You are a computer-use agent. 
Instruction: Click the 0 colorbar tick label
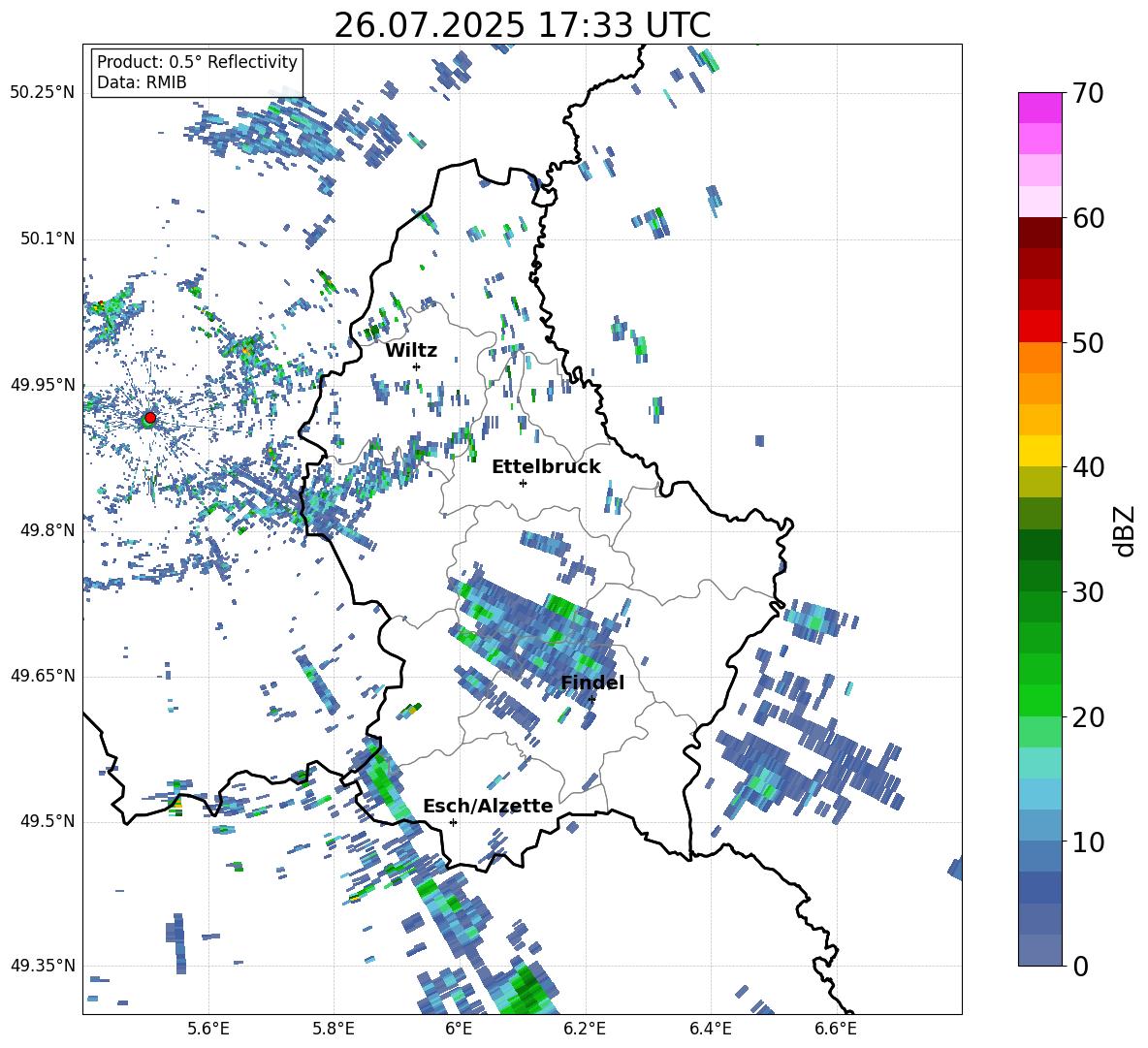click(x=1079, y=966)
